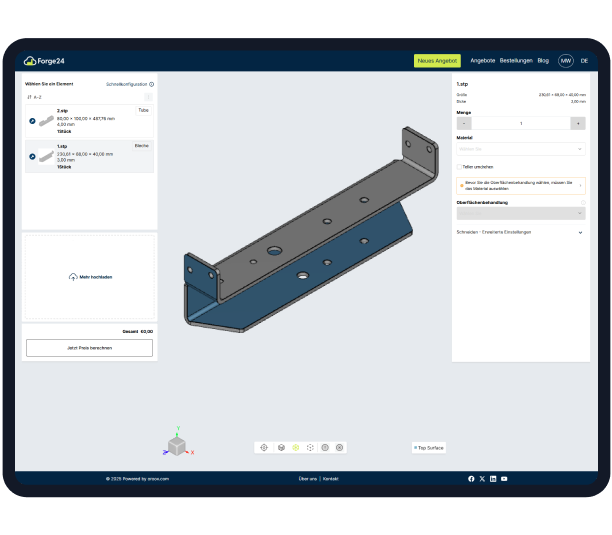Image resolution: width=612 pixels, height=535 pixels.
Task: Increase Menge with the plus button
Action: tap(577, 124)
